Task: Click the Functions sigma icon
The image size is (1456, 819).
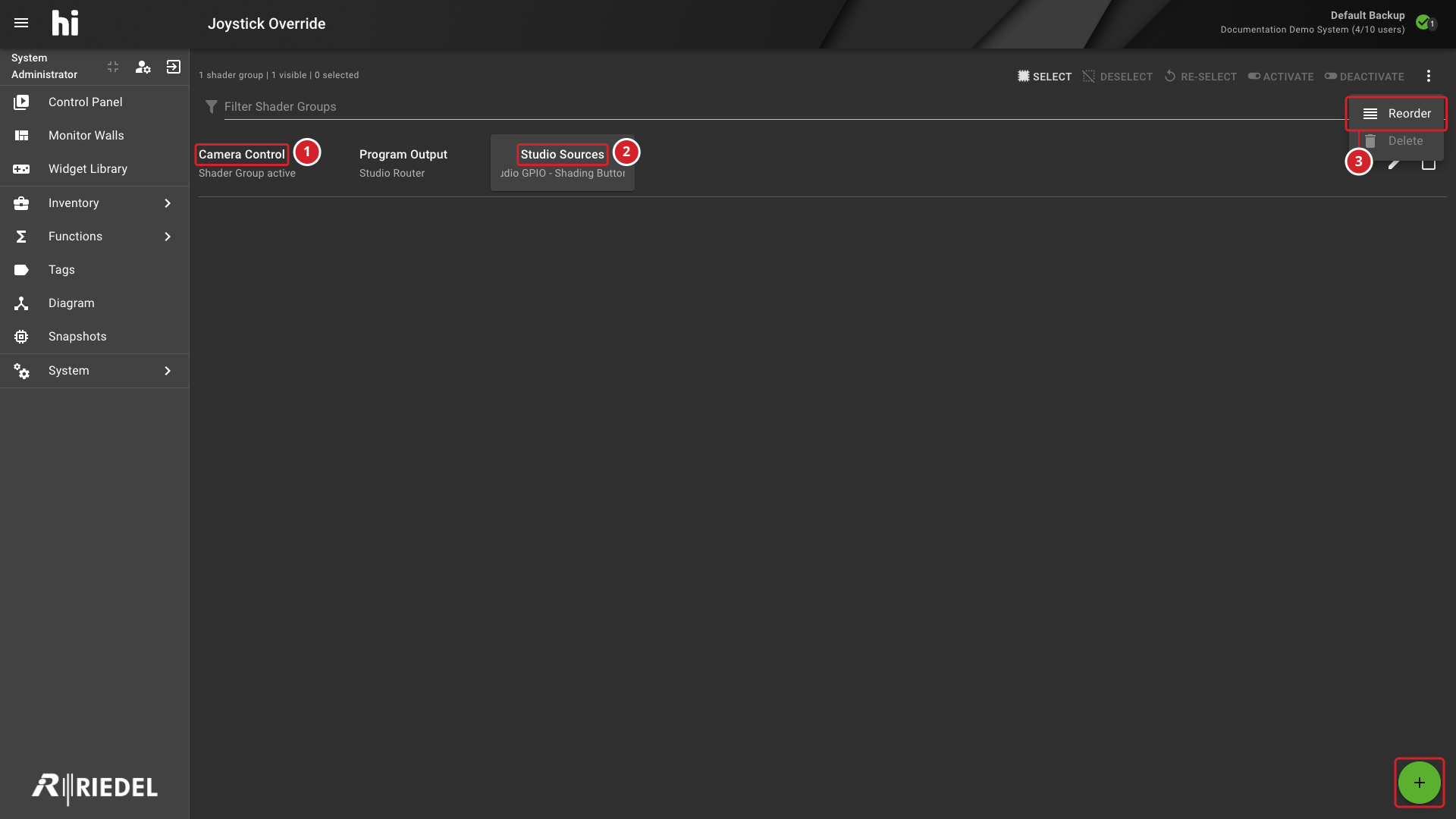Action: click(21, 236)
